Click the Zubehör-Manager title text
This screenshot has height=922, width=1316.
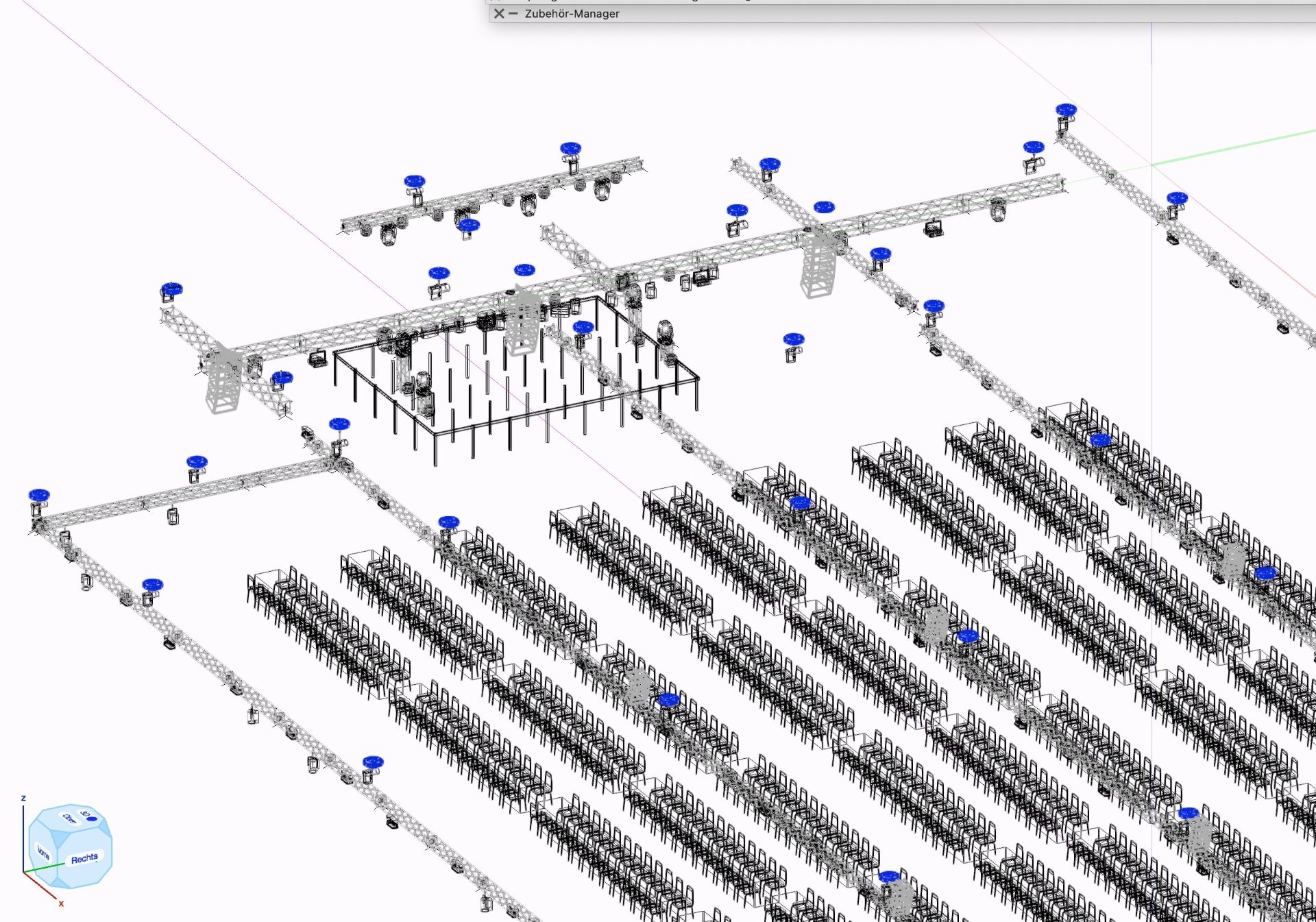pos(572,14)
